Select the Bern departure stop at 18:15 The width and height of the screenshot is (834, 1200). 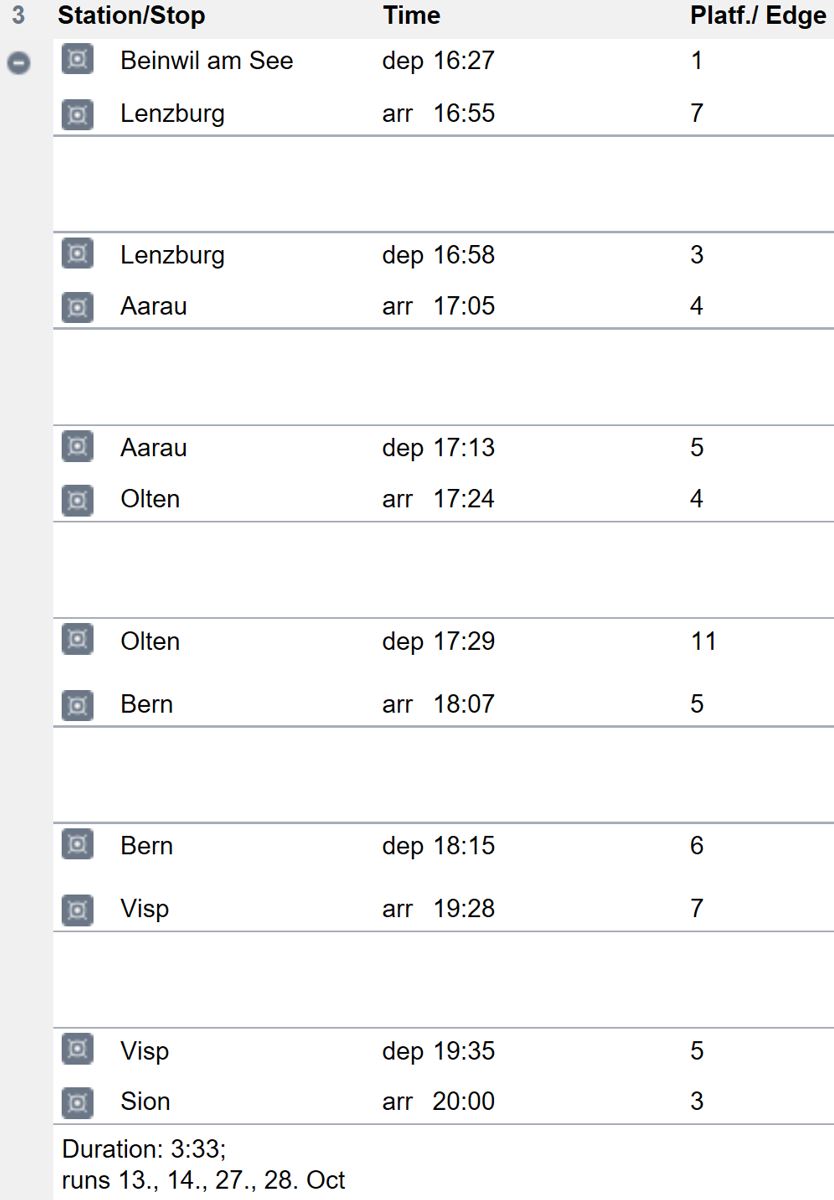point(146,846)
